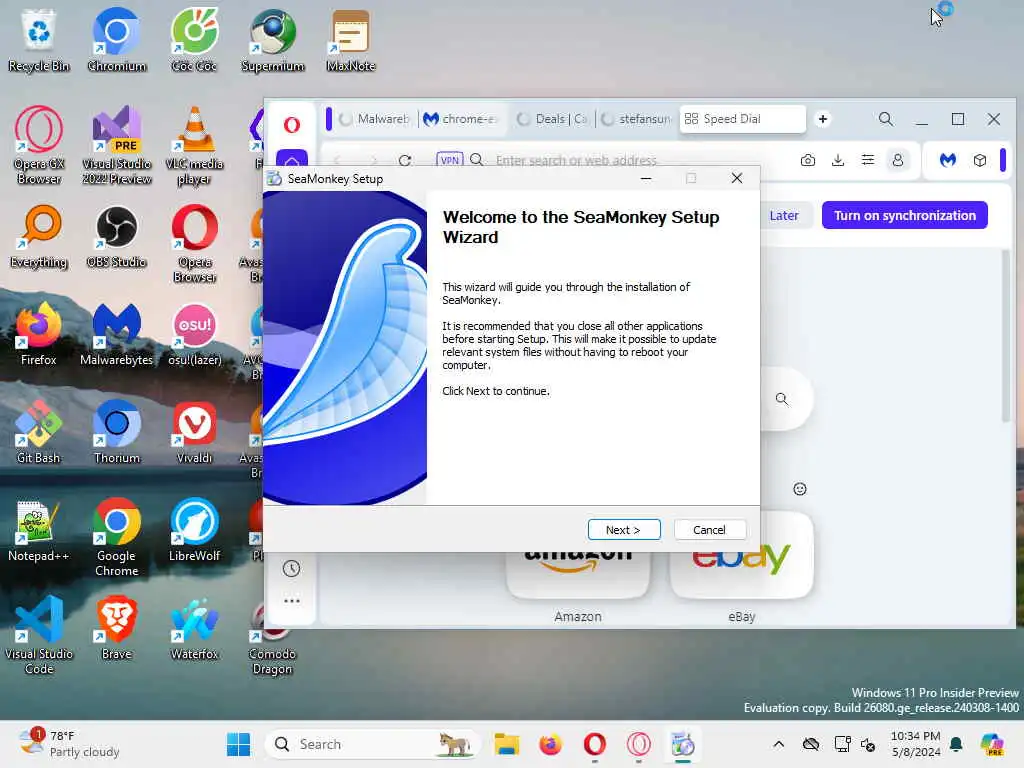This screenshot has height=768, width=1024.
Task: Switch to the Deals tab in Opera
Action: pos(552,119)
